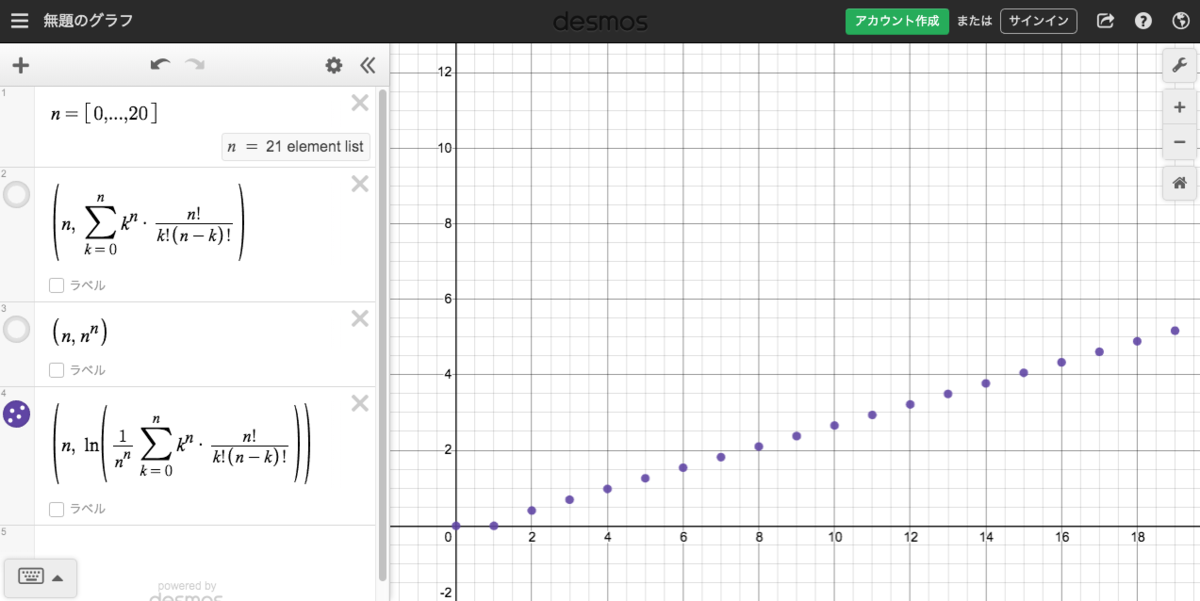Click the サインイン button
Image resolution: width=1200 pixels, height=601 pixels.
pyautogui.click(x=1039, y=21)
